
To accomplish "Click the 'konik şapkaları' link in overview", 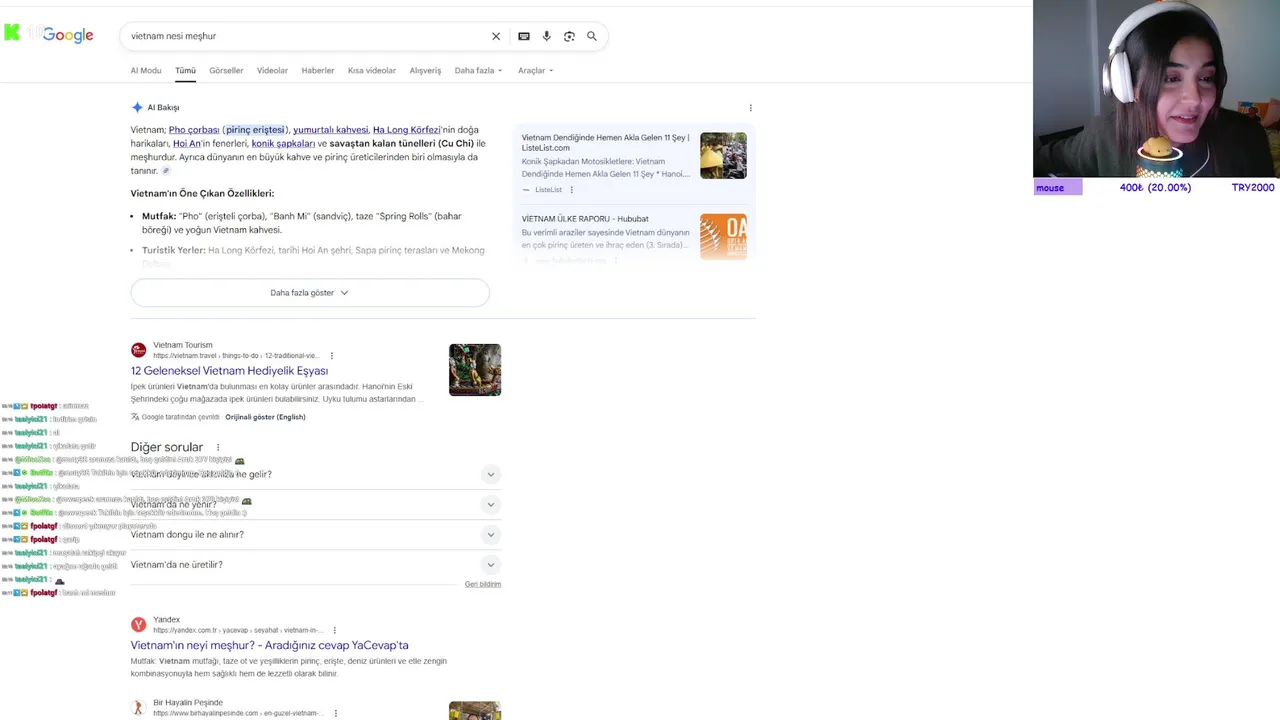I will [x=283, y=144].
